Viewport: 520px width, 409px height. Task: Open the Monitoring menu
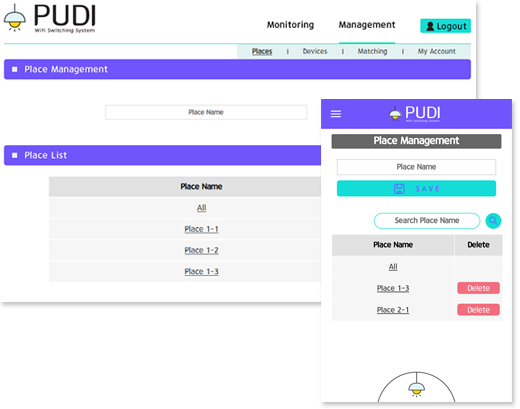(290, 25)
